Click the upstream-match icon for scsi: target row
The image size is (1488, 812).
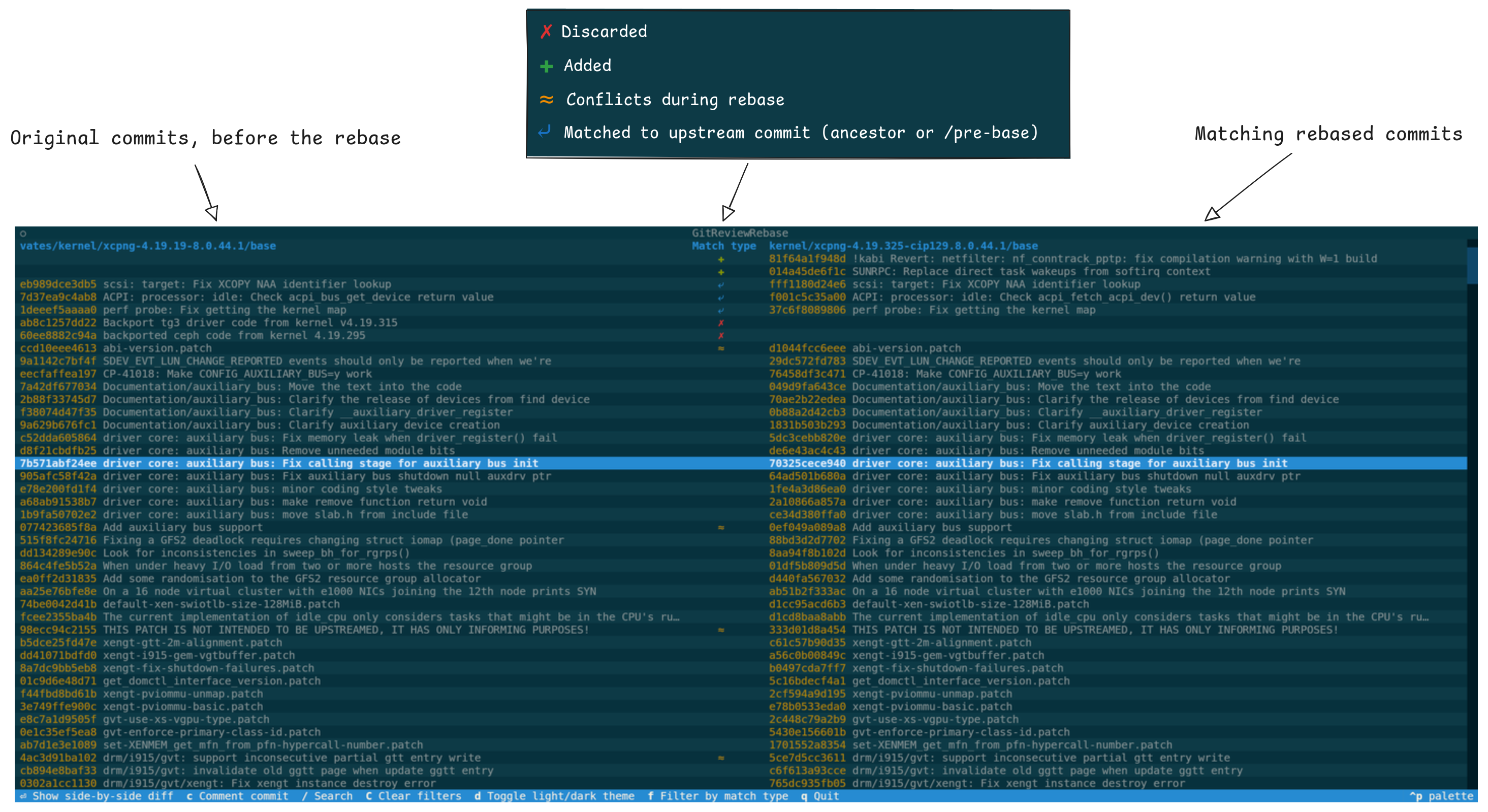[721, 285]
